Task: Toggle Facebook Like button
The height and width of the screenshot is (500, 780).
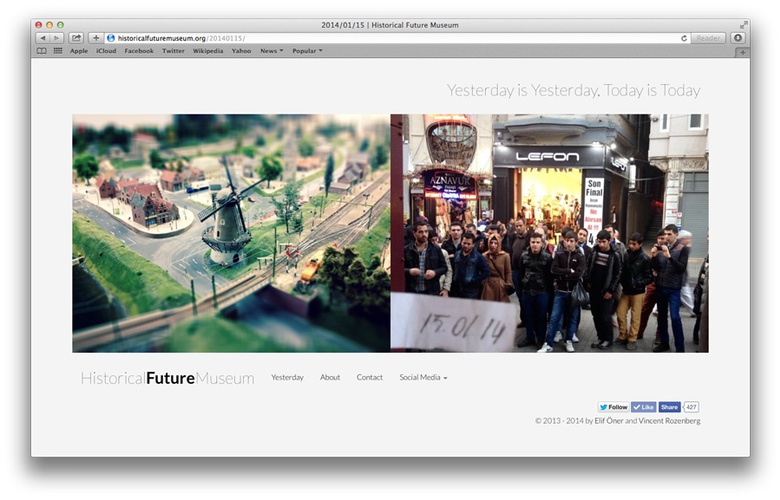Action: (643, 407)
